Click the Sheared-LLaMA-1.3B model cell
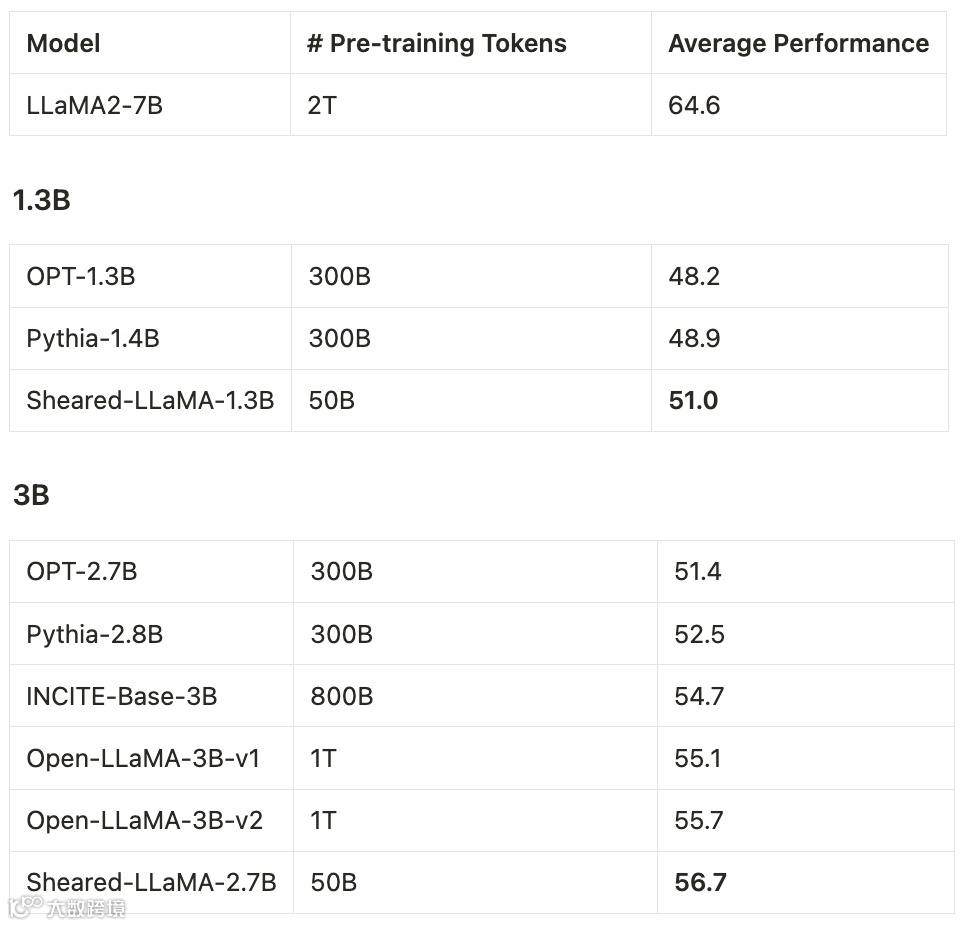This screenshot has height=926, width=964. pos(150,401)
